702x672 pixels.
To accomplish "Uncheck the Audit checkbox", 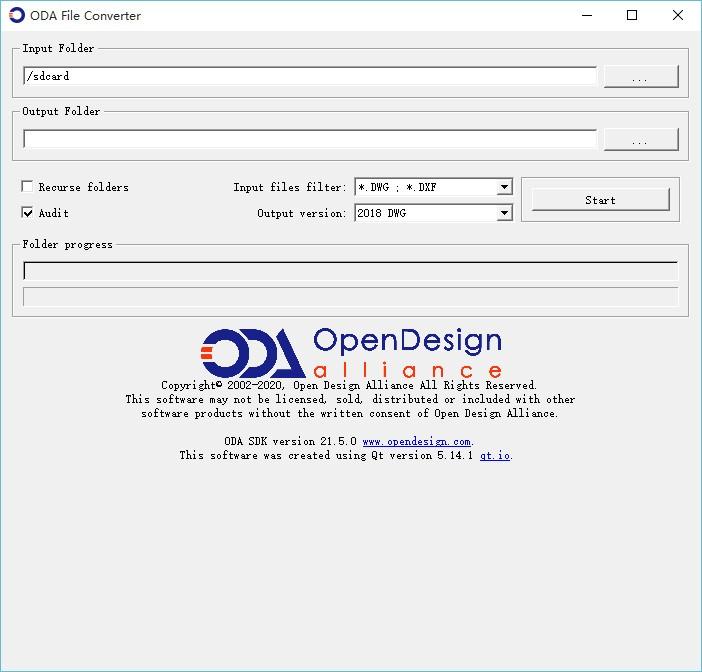I will [x=27, y=212].
